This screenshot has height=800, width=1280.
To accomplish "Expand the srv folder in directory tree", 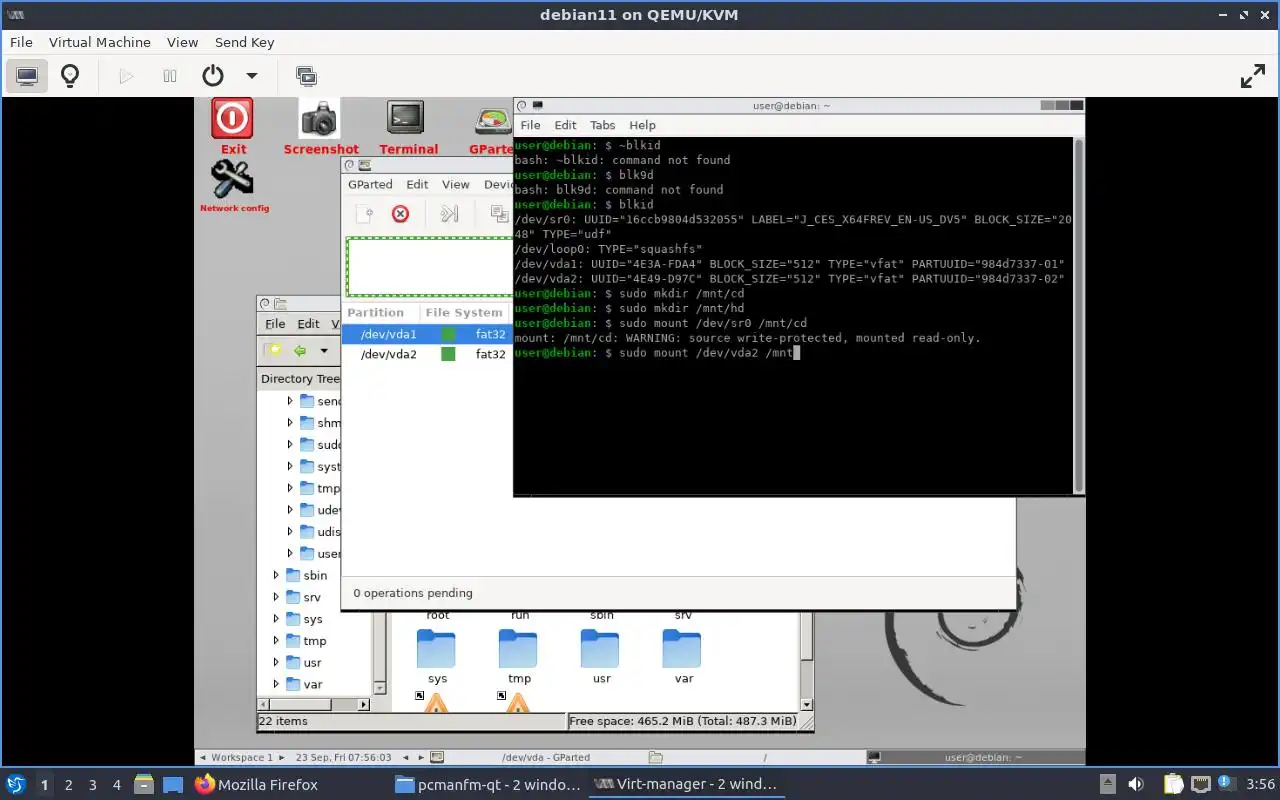I will (x=277, y=597).
